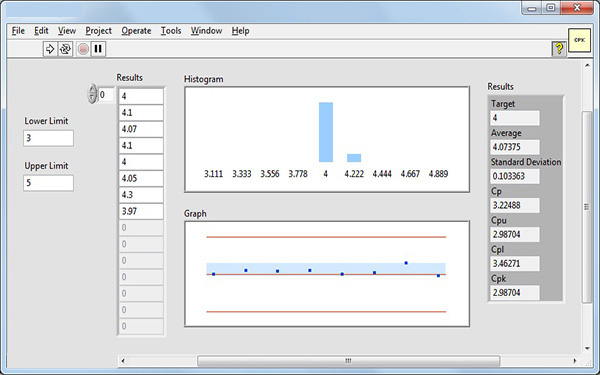Click the Upper Limit input field
Screen dimensions: 600x375
click(x=48, y=183)
